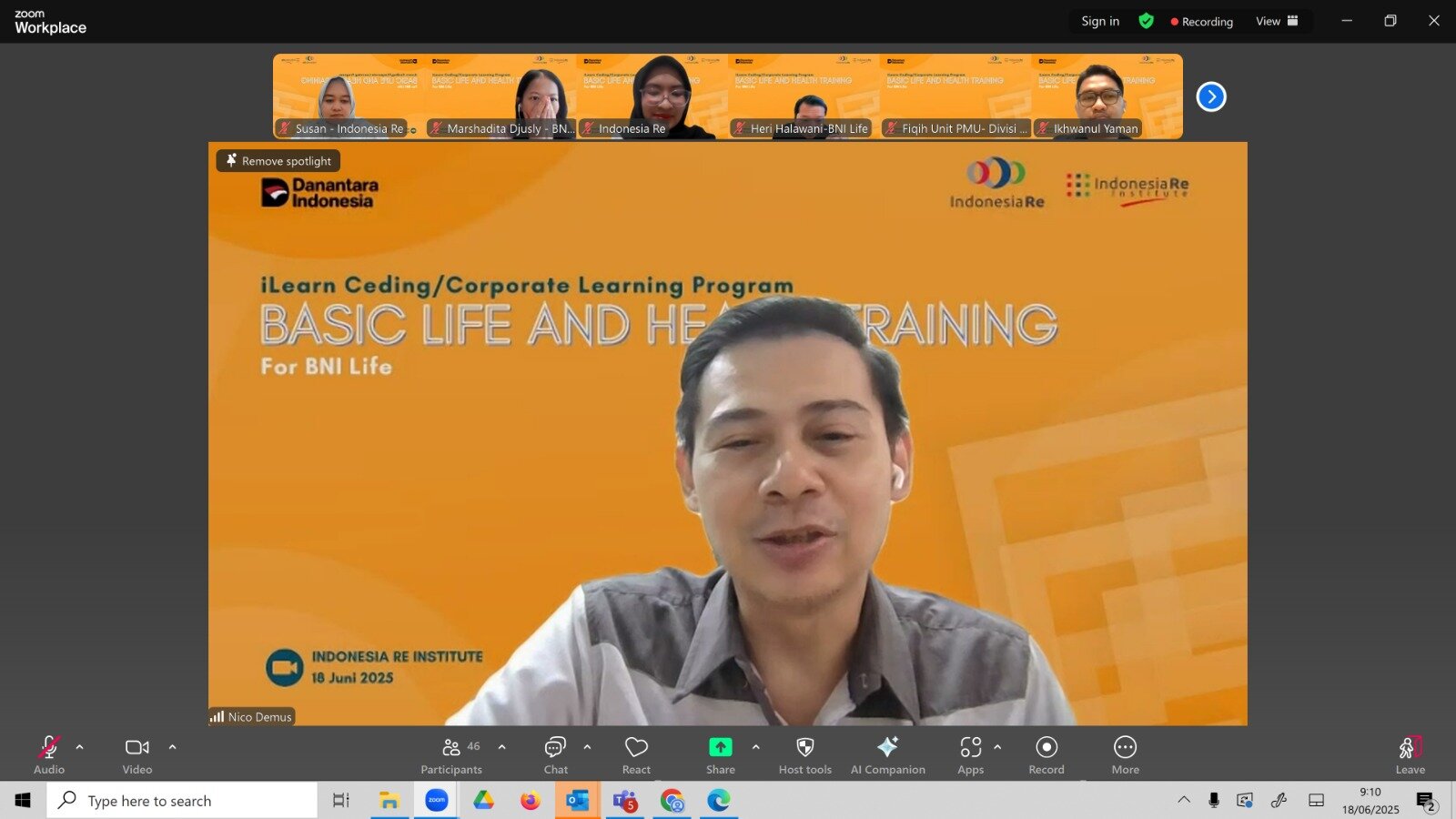Focus the Type here to search box
1456x819 pixels.
[182, 801]
